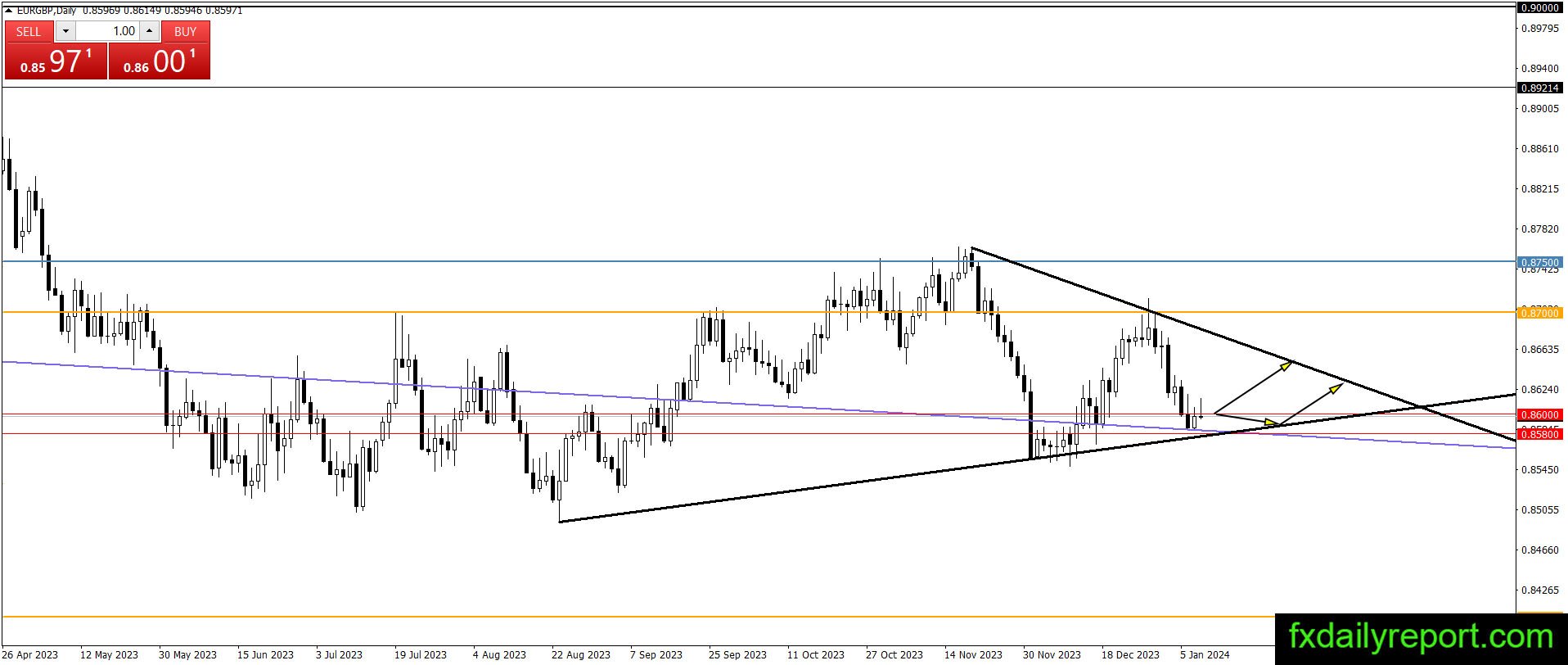The image size is (1568, 665).
Task: Decrease lot volume with down arrow
Action: click(x=65, y=31)
